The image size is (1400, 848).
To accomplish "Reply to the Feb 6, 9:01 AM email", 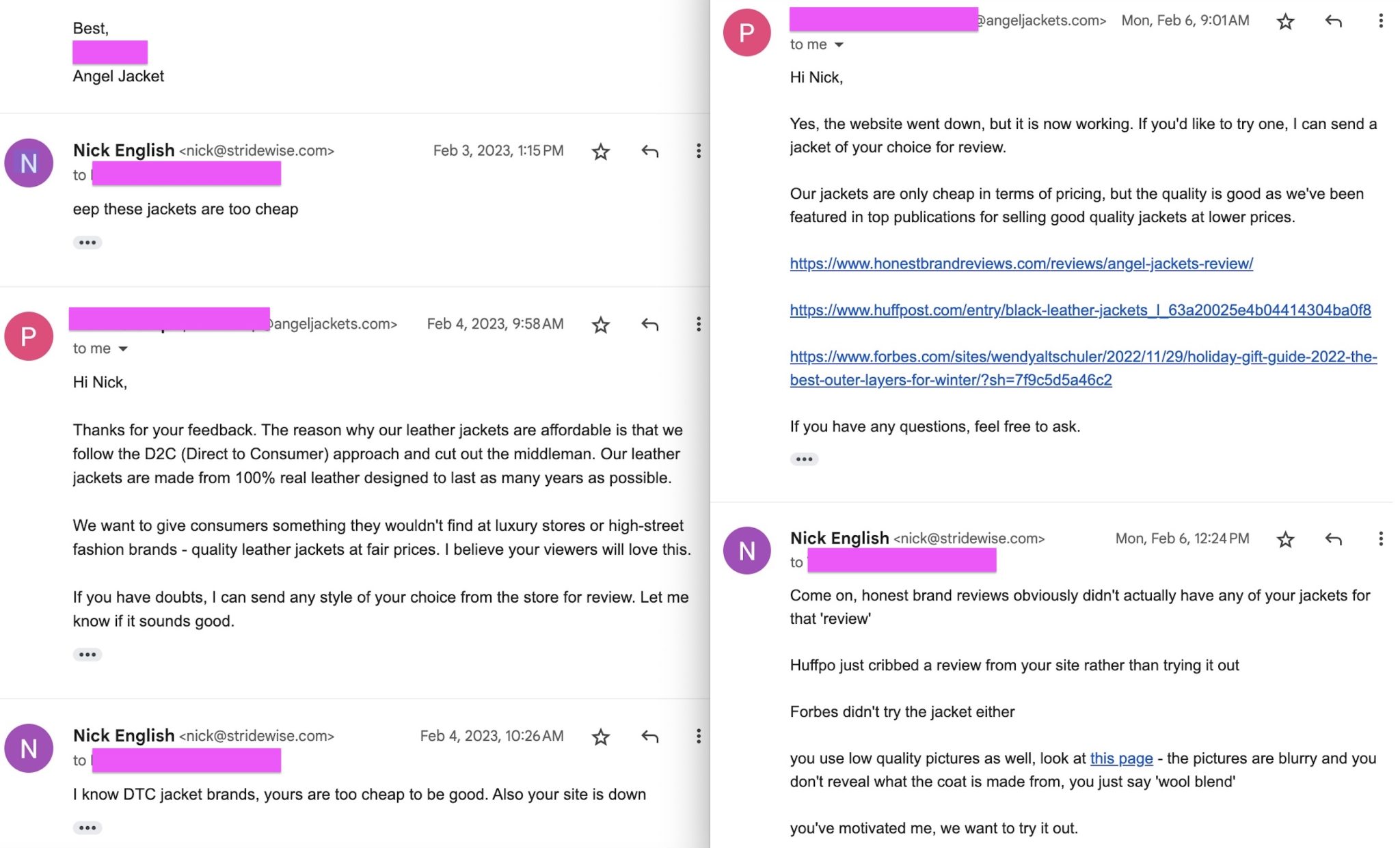I will pos(1333,21).
